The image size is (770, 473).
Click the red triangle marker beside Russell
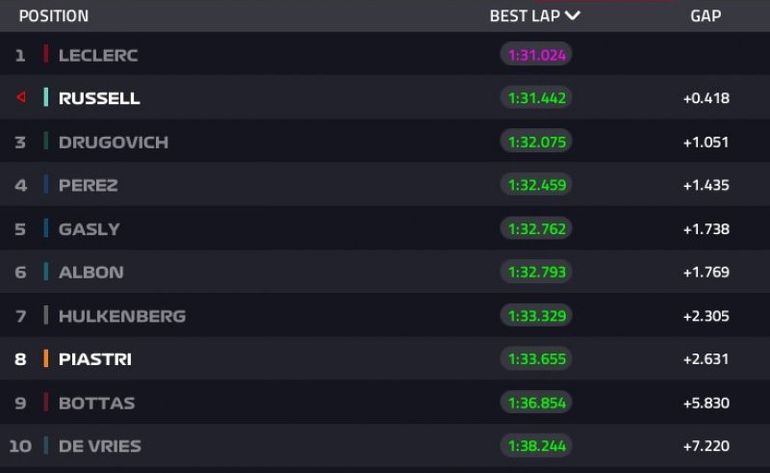(21, 97)
